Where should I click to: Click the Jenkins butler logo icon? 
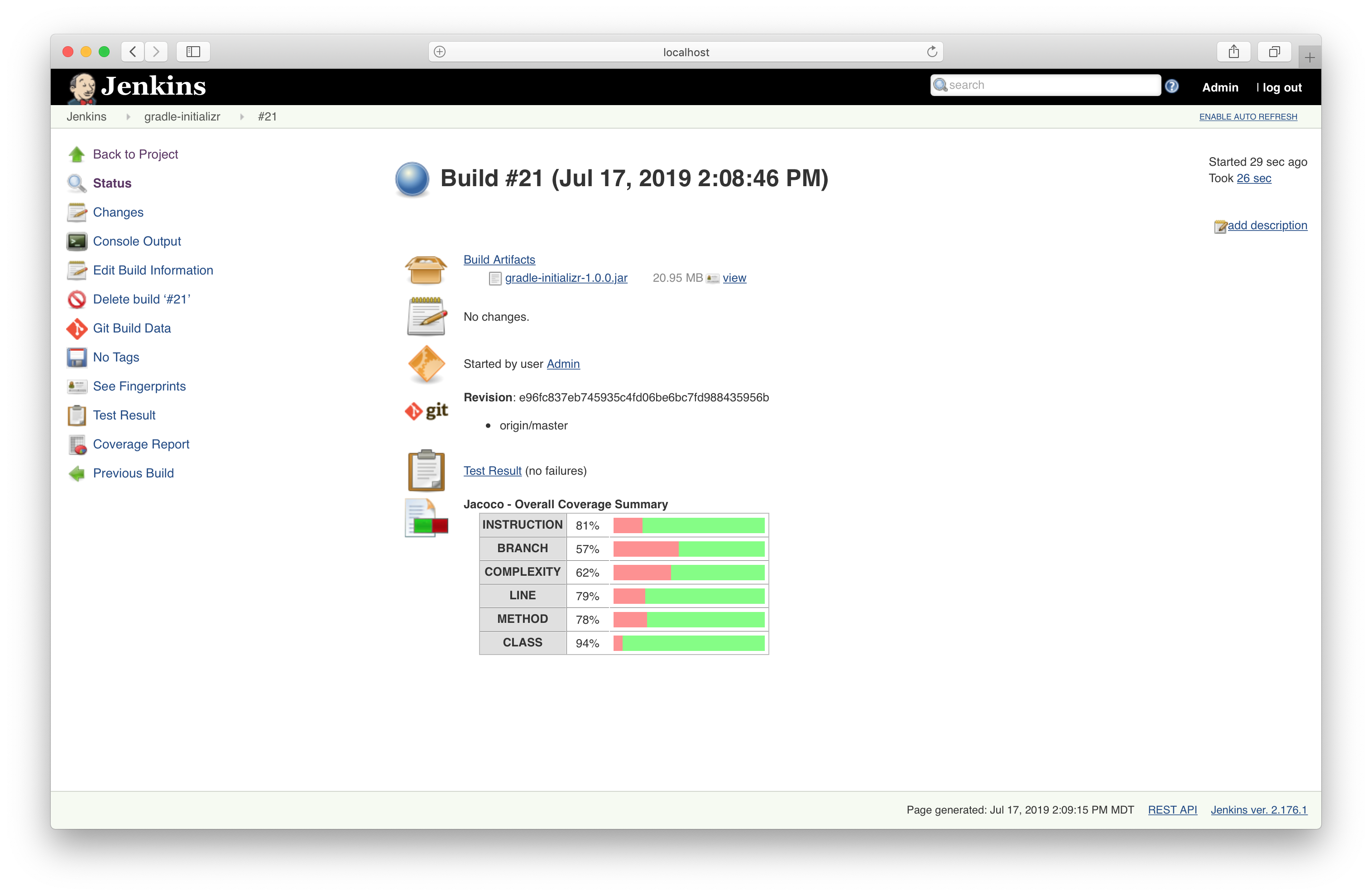tap(82, 87)
